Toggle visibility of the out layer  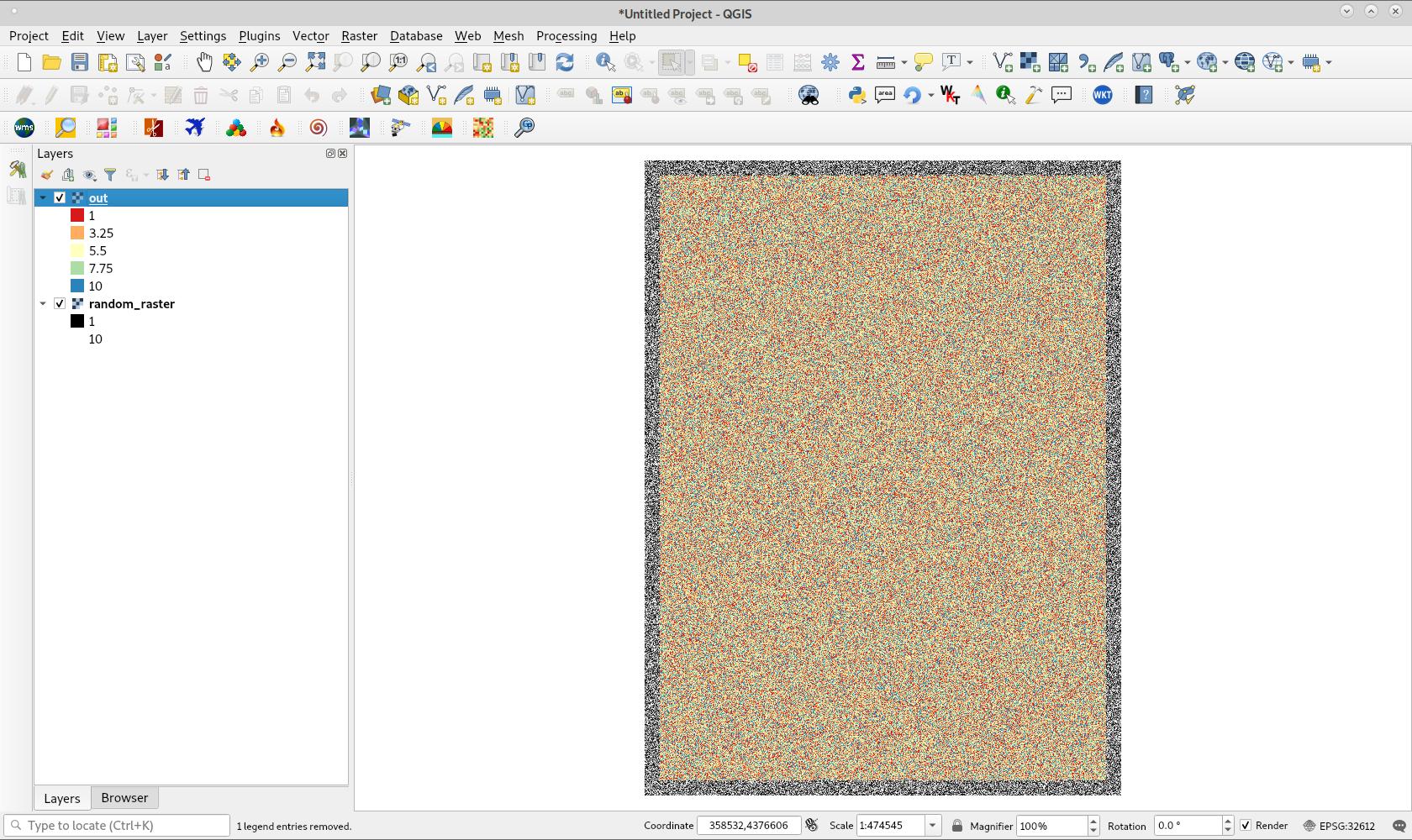point(60,198)
